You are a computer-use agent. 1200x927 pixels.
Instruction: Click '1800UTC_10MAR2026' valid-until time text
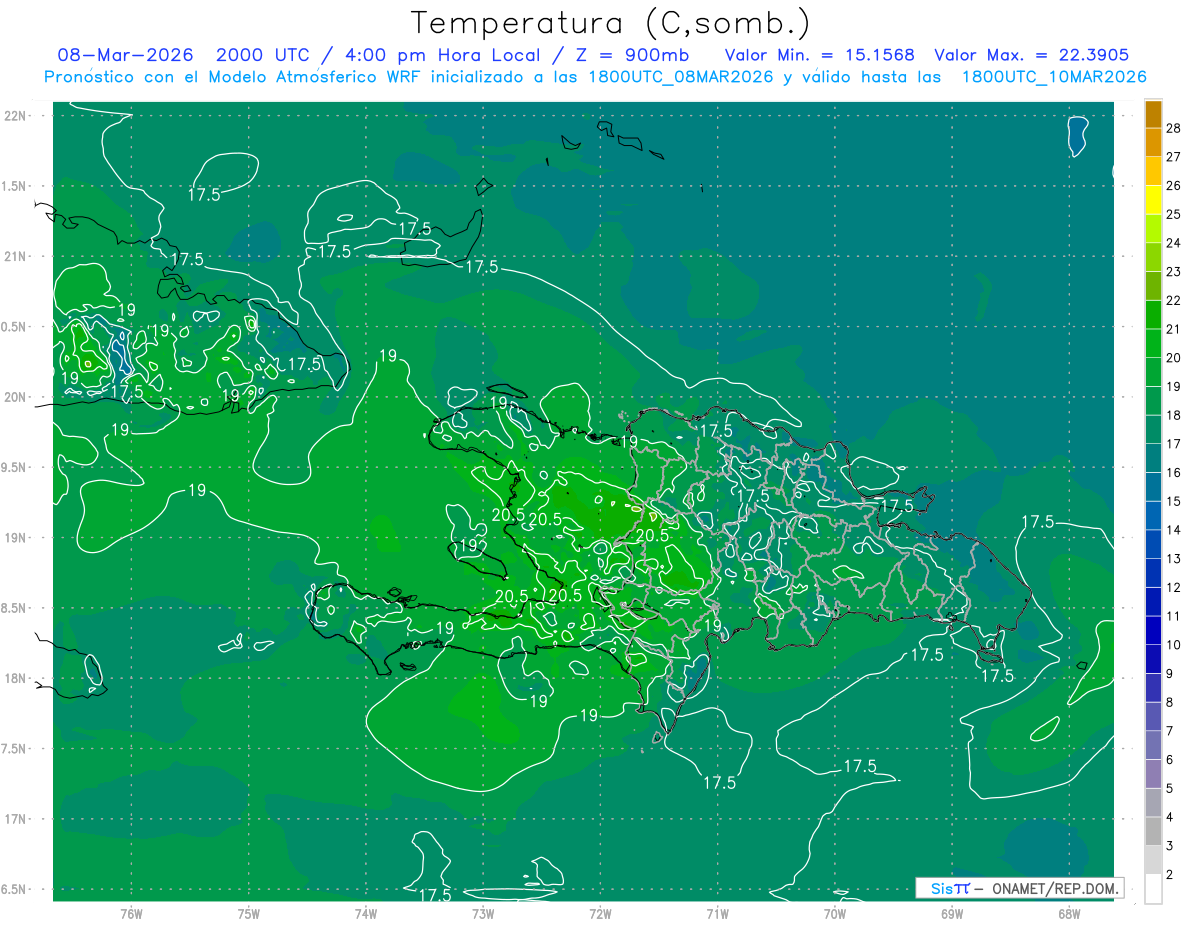(x=1053, y=77)
